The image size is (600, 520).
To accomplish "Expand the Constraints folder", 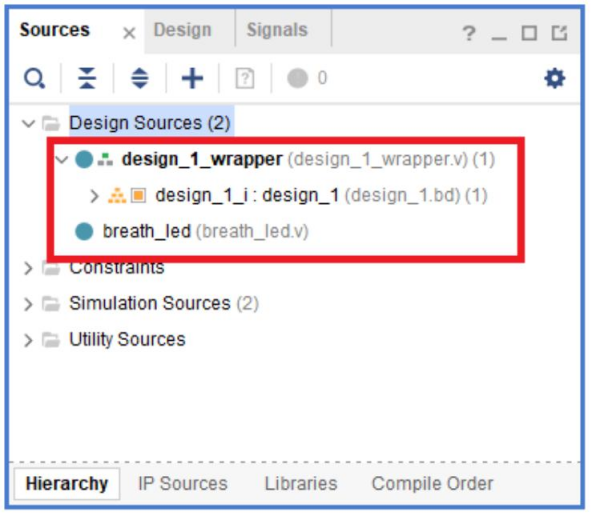I will tap(28, 268).
